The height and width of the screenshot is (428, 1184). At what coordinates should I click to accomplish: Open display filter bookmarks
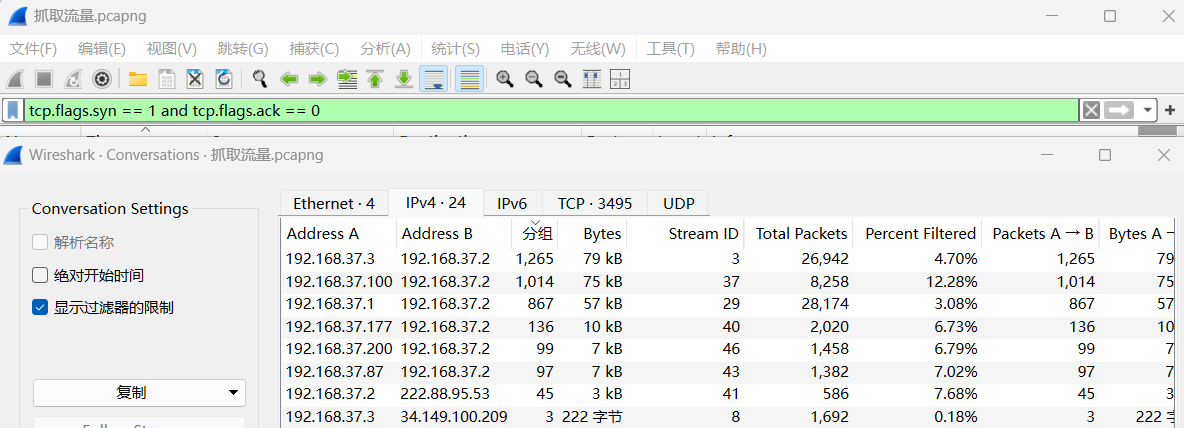click(x=13, y=111)
